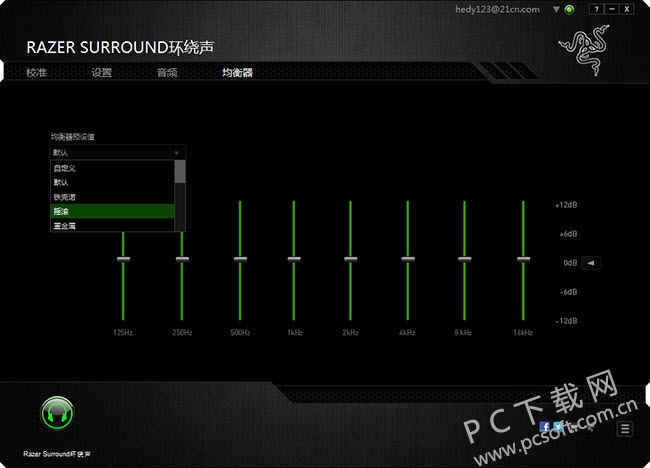Click the -12dB scale label
The height and width of the screenshot is (468, 650).
[567, 321]
